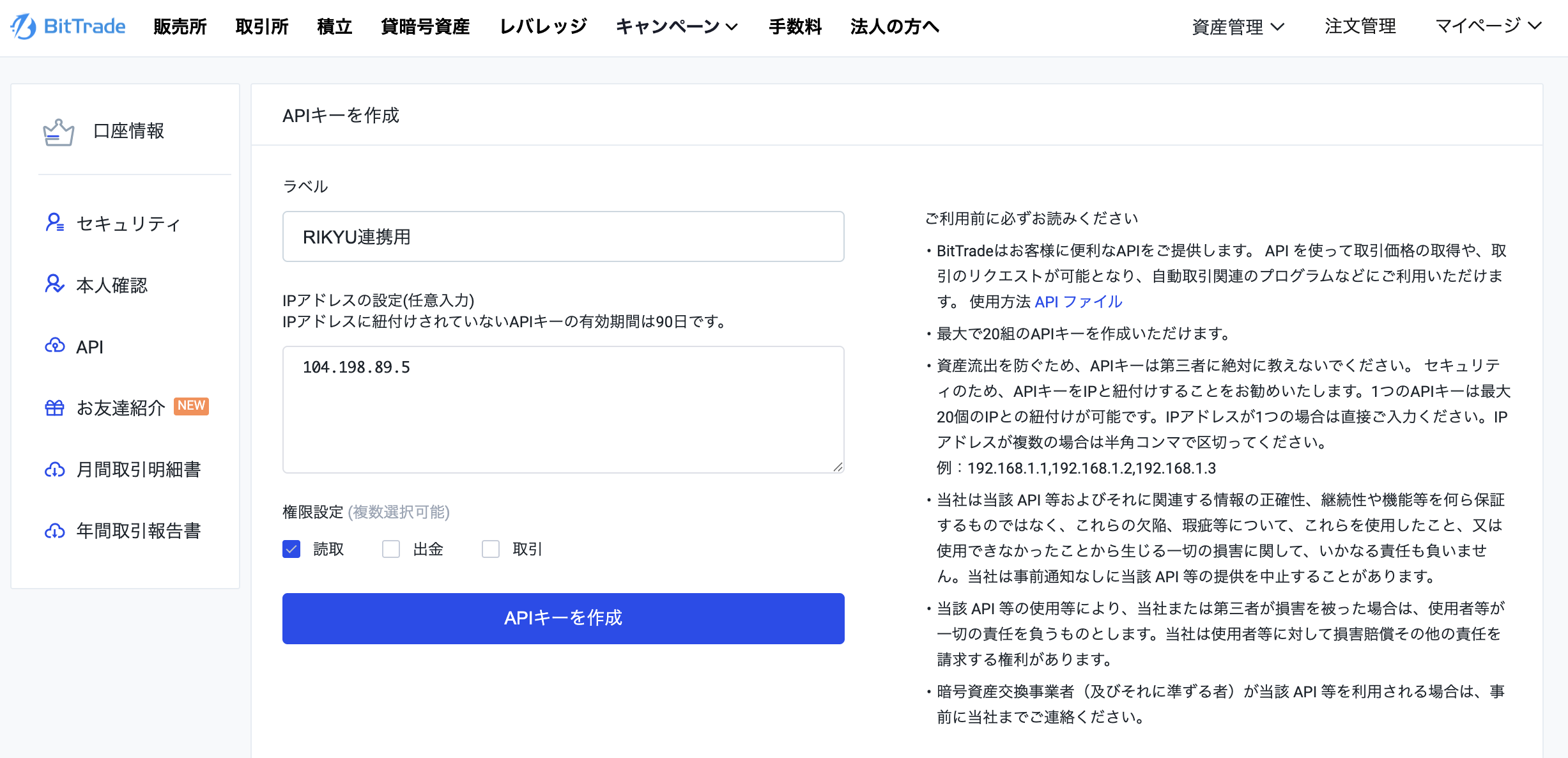Viewport: 1568px width, 758px height.
Task: Click the IP address textarea resize handle
Action: (838, 467)
